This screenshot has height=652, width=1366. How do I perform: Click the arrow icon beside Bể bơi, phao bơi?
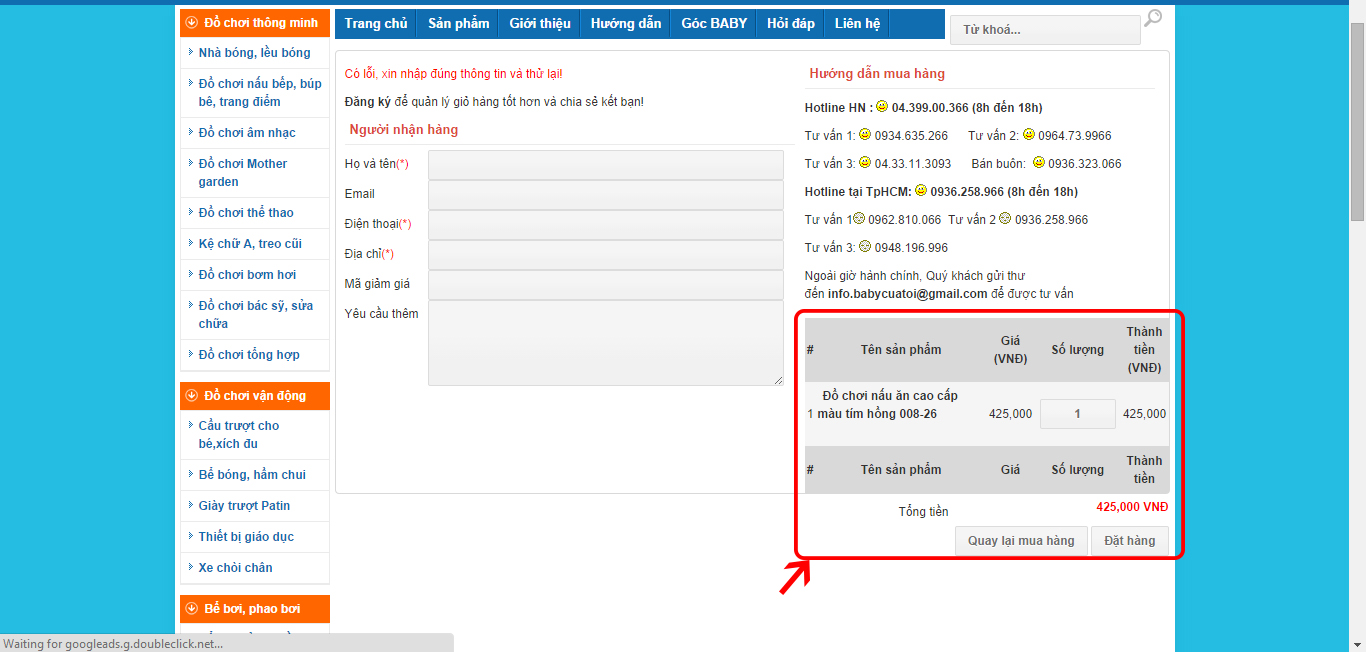tap(192, 609)
